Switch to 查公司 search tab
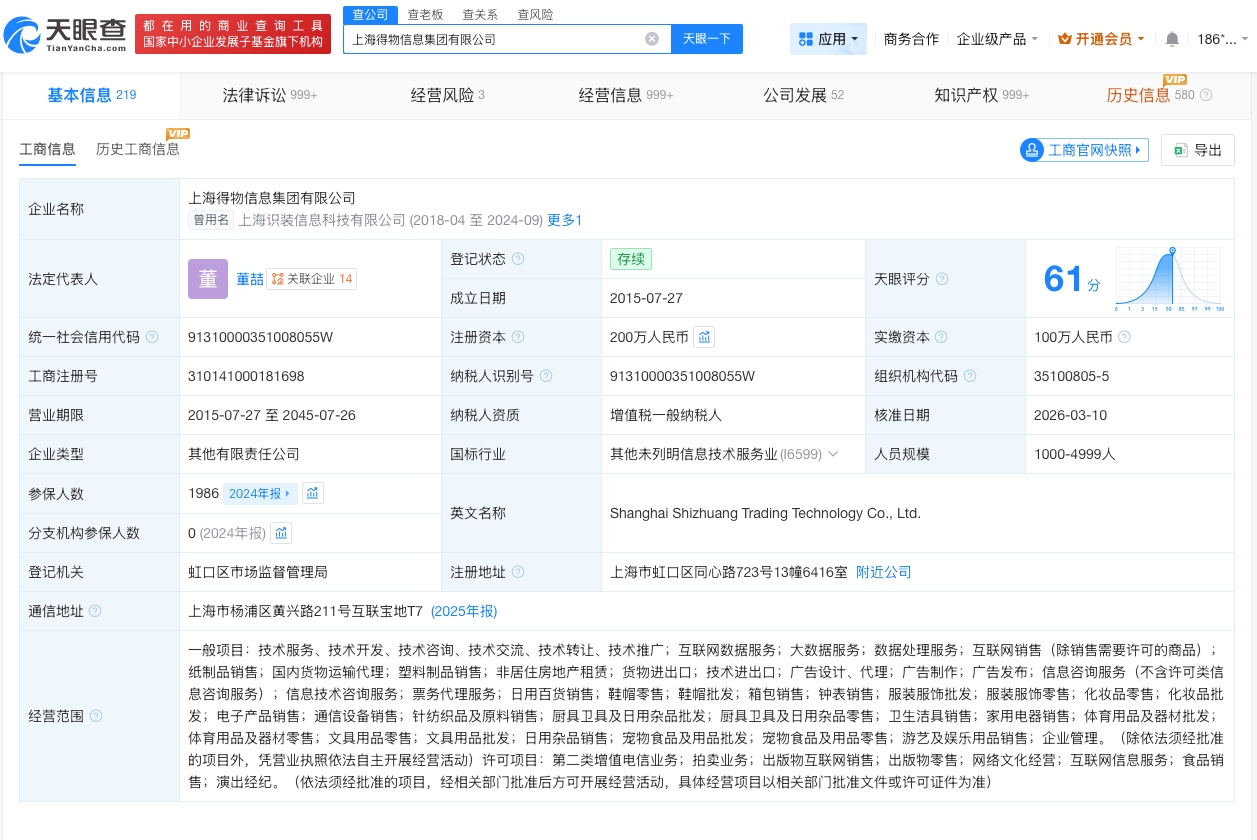 pyautogui.click(x=370, y=15)
